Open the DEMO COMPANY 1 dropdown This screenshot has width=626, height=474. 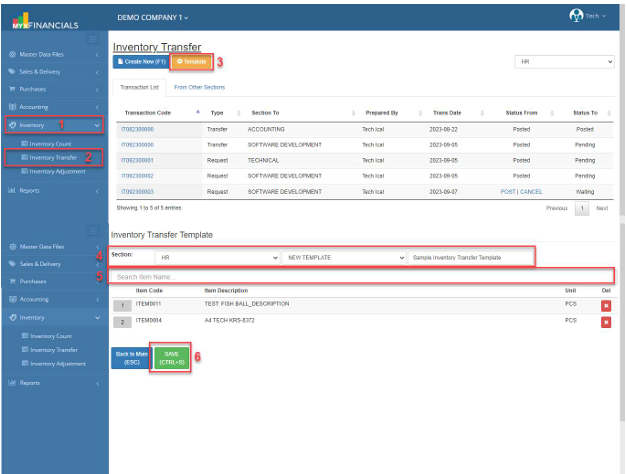pos(153,18)
